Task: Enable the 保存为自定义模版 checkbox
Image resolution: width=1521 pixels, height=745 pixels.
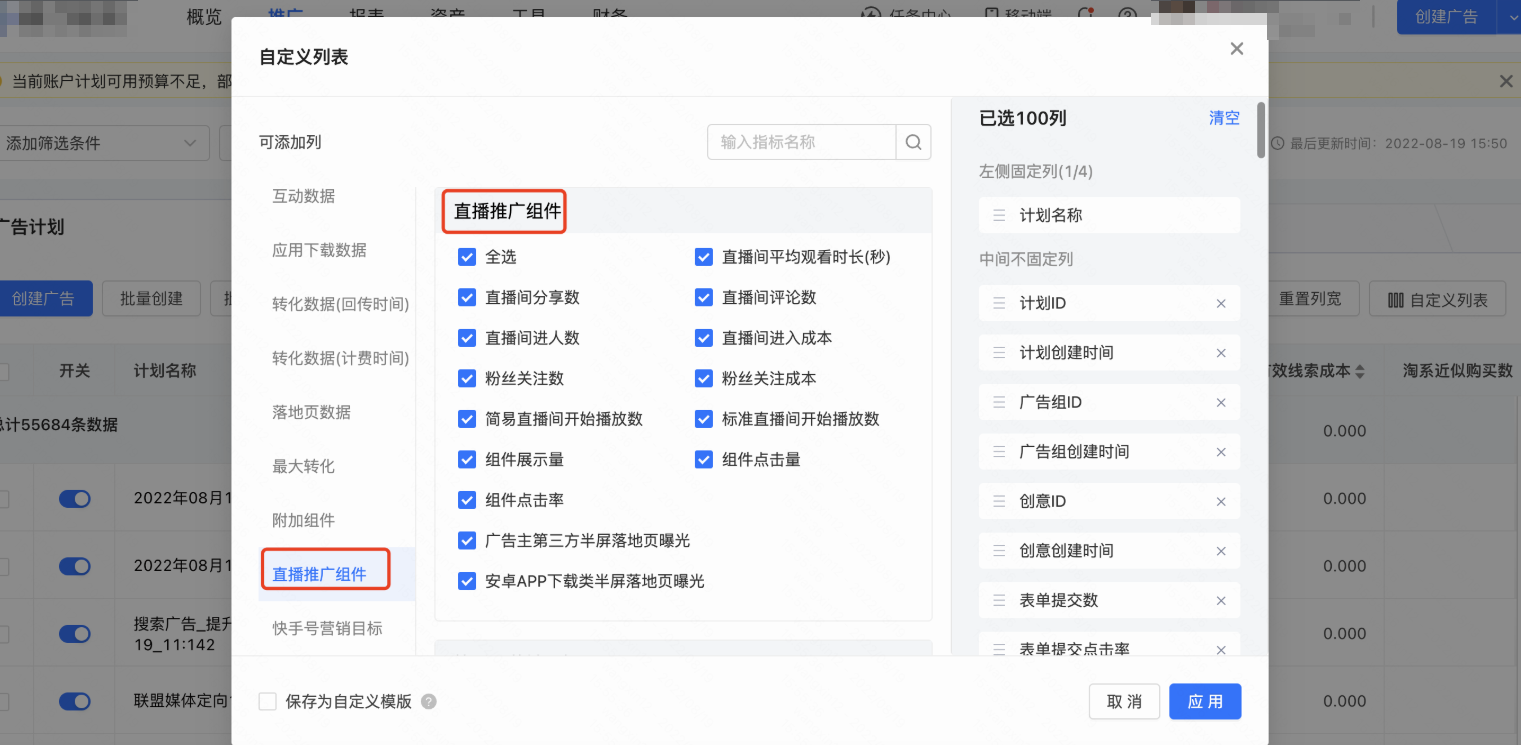Action: (x=267, y=702)
